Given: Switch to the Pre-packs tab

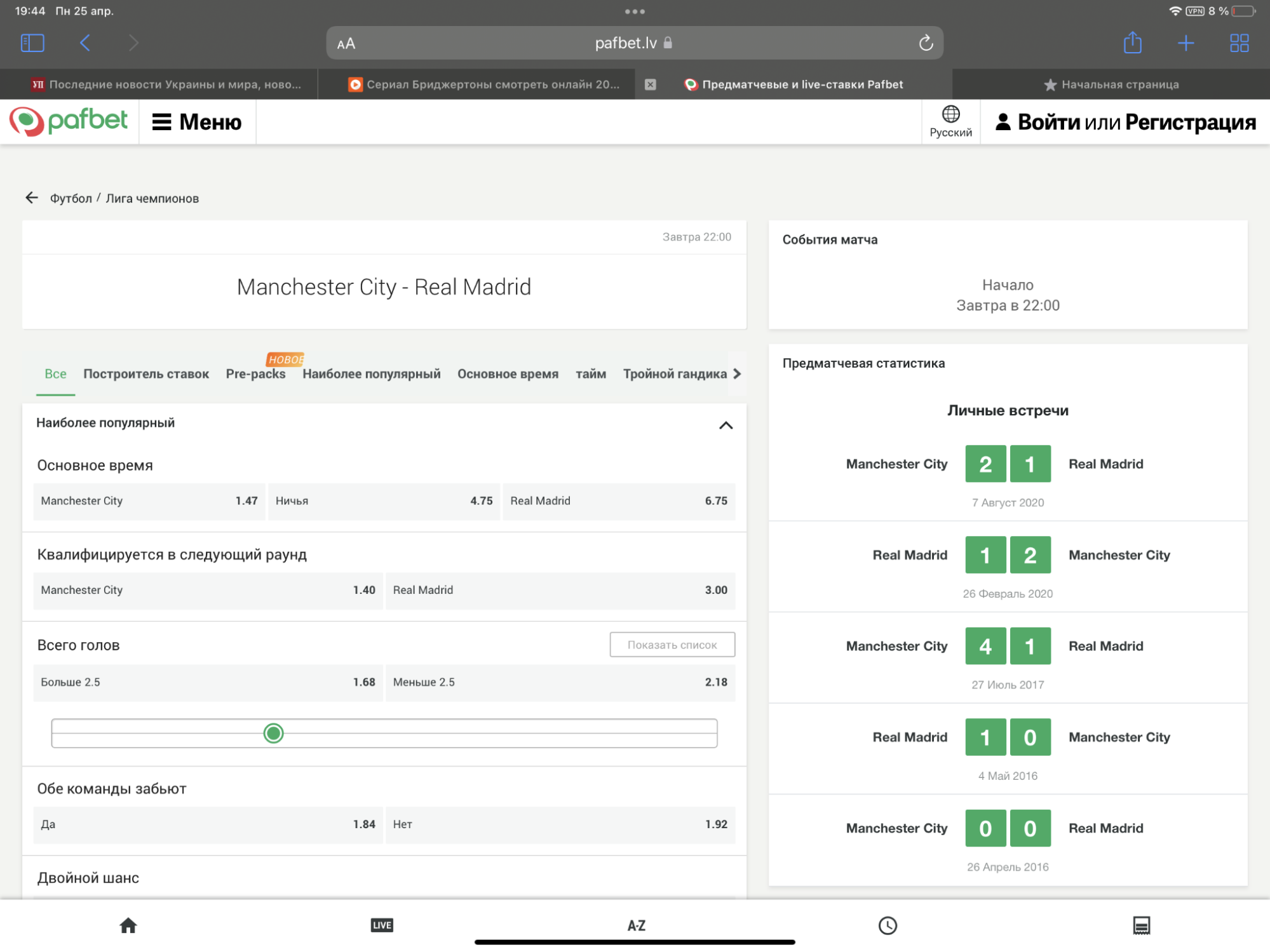Looking at the screenshot, I should click(256, 374).
